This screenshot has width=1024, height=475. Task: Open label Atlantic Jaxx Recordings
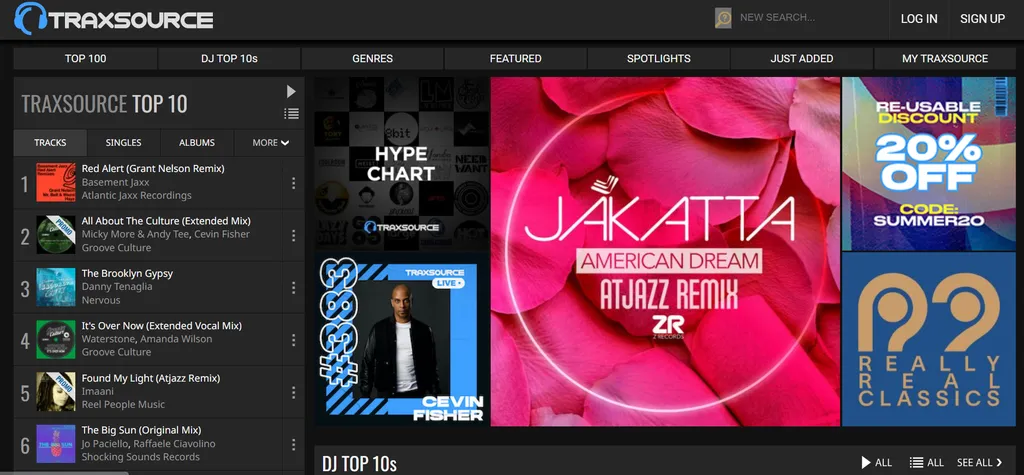click(x=136, y=195)
